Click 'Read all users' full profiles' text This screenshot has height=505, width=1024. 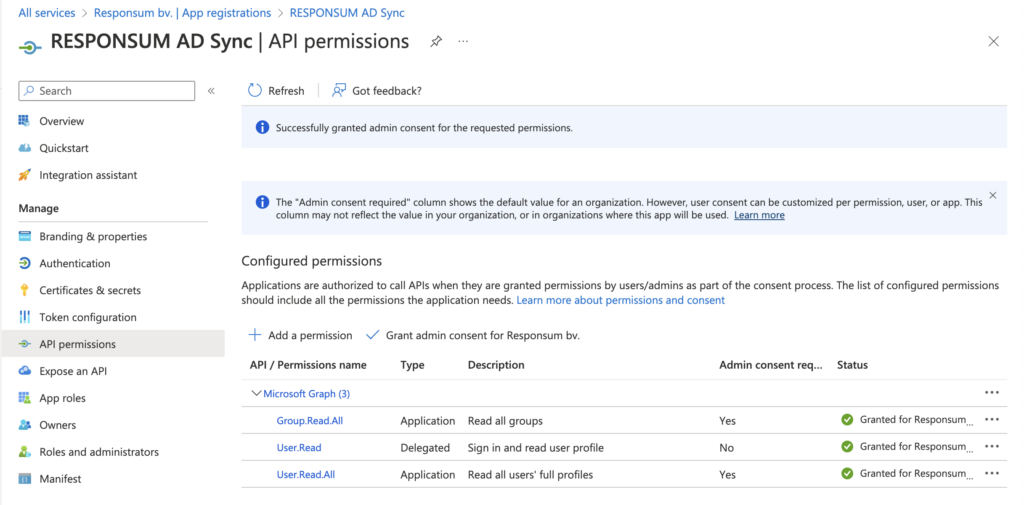click(x=530, y=475)
